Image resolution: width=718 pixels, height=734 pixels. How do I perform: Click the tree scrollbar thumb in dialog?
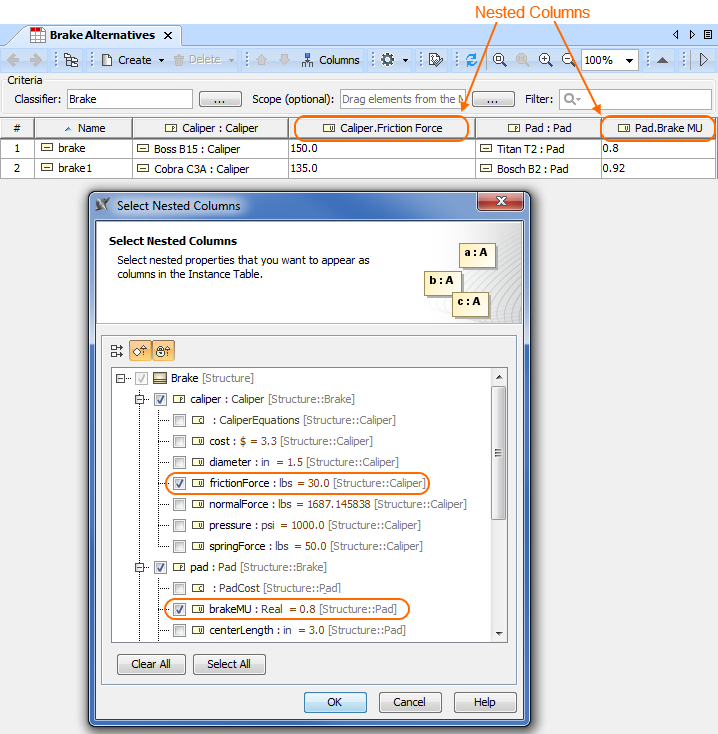tap(499, 453)
